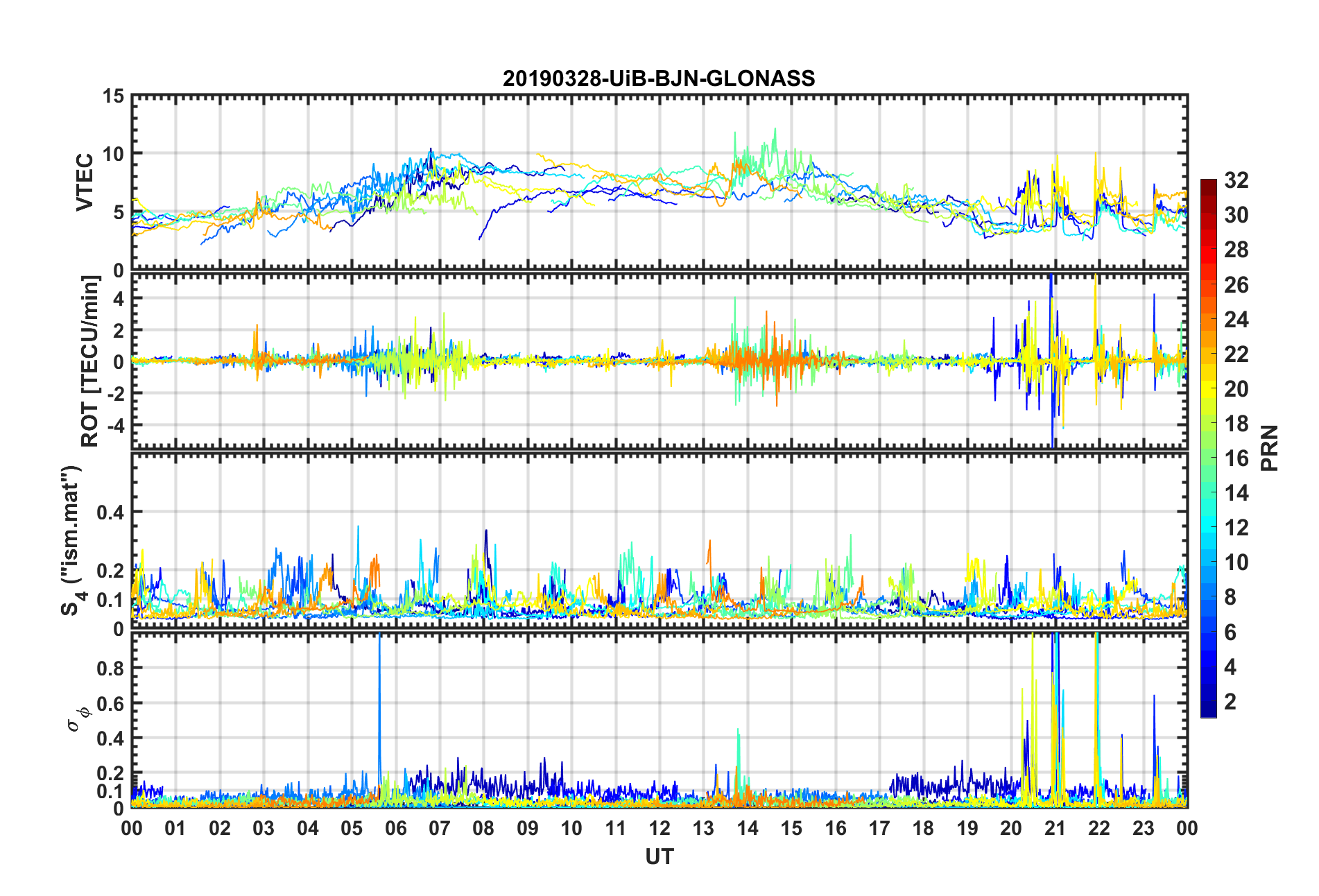The image size is (1319, 896).
Task: Click the VTEC axis tick value 15
Action: click(x=113, y=97)
